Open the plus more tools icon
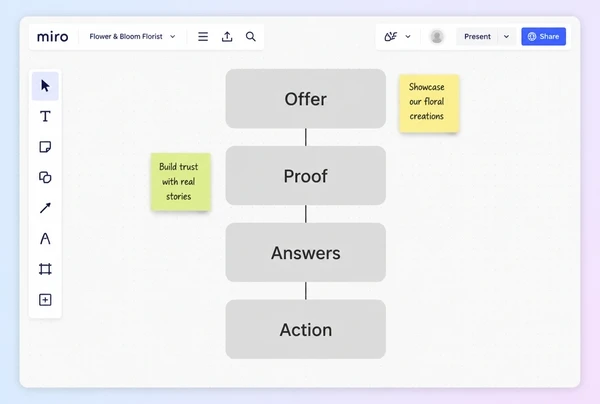Screen dimensions: 600x404 coord(45,300)
